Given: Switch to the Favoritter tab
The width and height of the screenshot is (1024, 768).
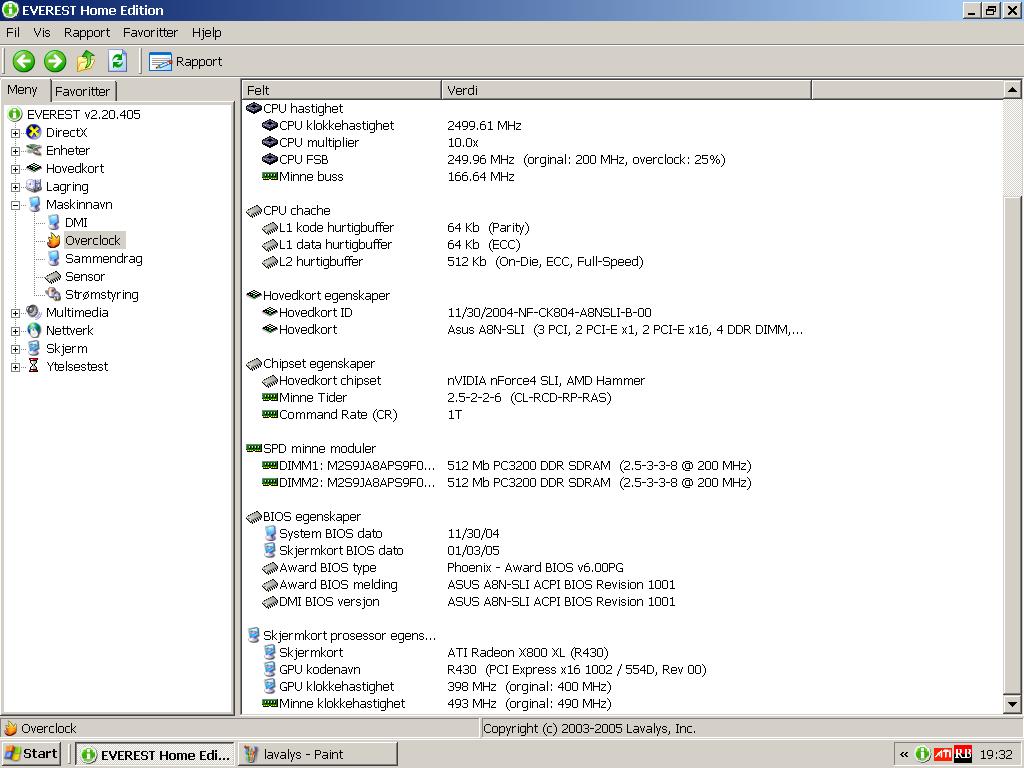Looking at the screenshot, I should [83, 91].
